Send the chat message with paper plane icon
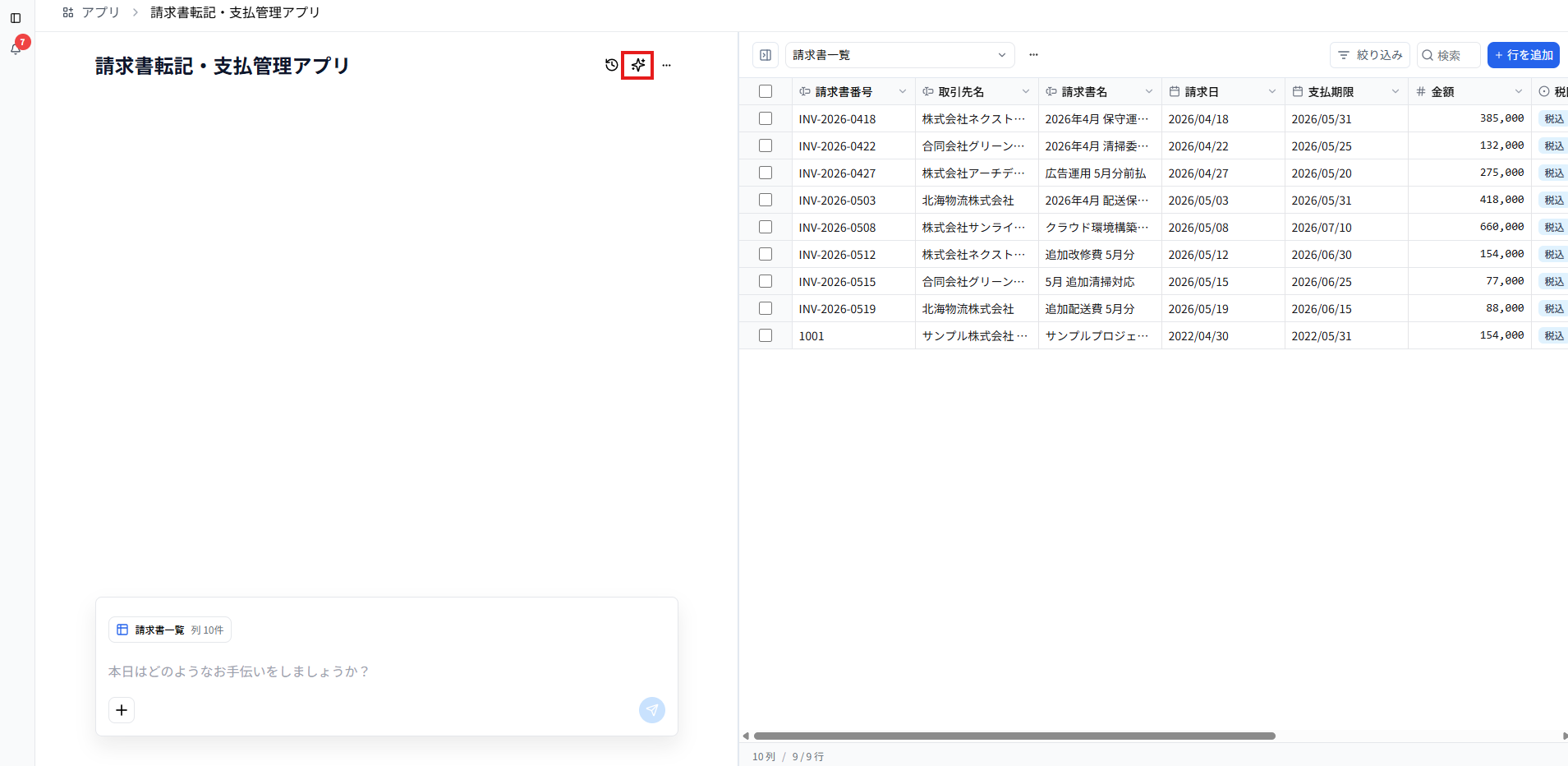 point(652,710)
